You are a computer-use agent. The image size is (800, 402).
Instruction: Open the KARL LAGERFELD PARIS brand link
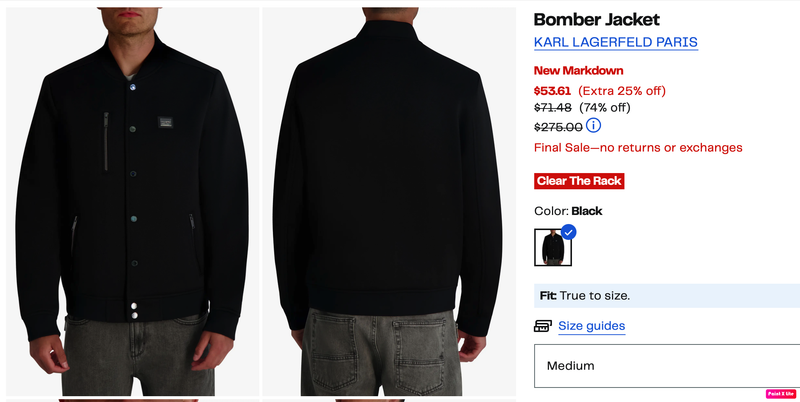pyautogui.click(x=616, y=42)
